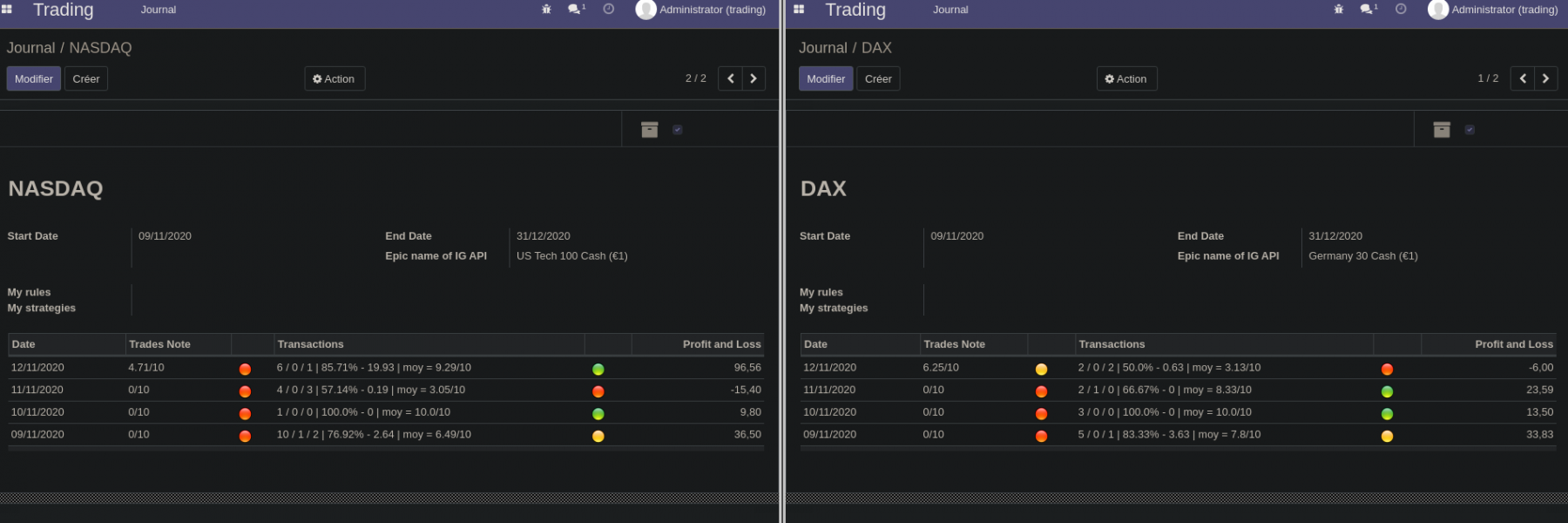
Task: Click NASDAQ 12/11/2020 transactions green dot
Action: [598, 369]
